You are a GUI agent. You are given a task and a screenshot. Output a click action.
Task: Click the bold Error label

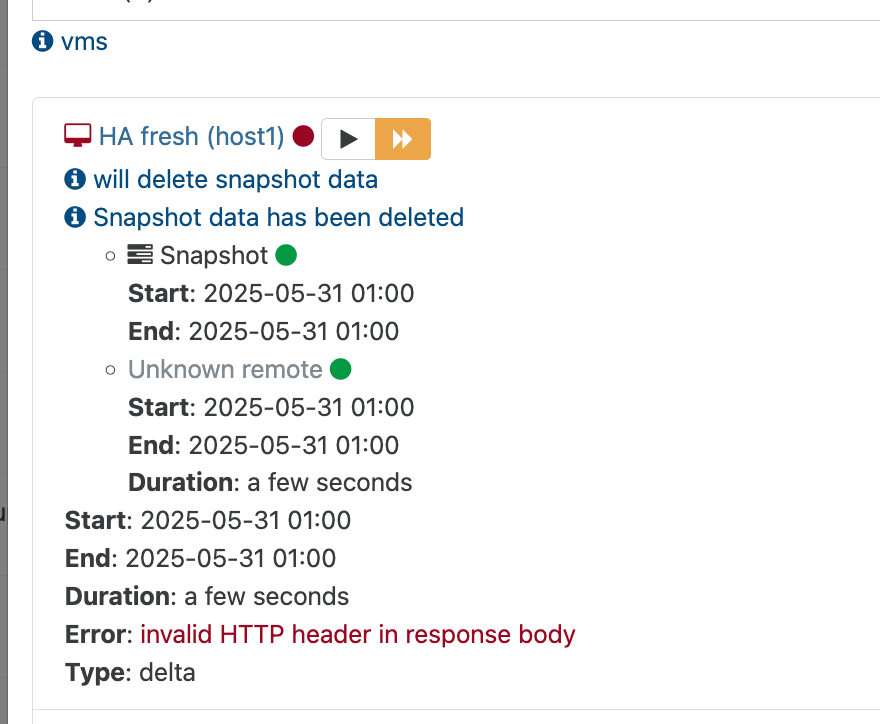[97, 634]
